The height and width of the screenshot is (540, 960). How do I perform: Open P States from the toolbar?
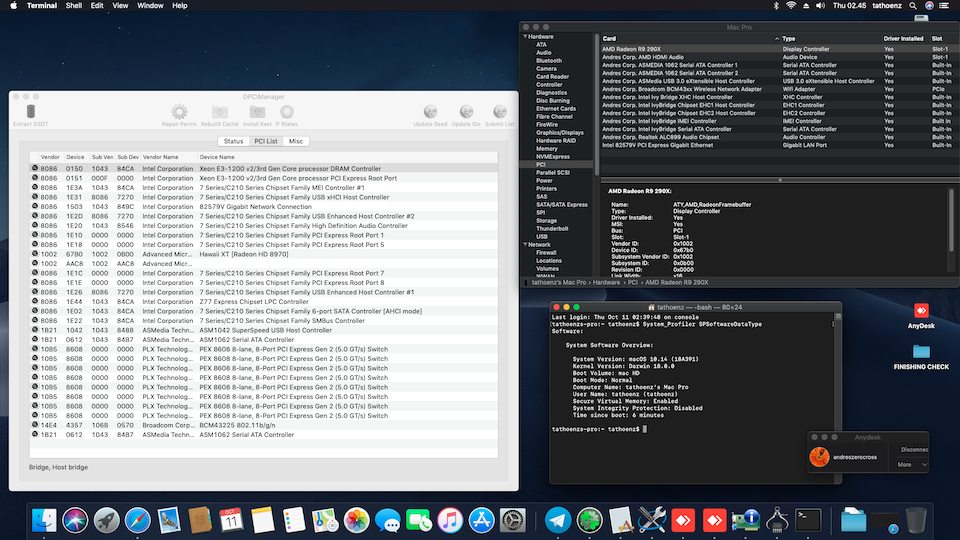(x=288, y=112)
